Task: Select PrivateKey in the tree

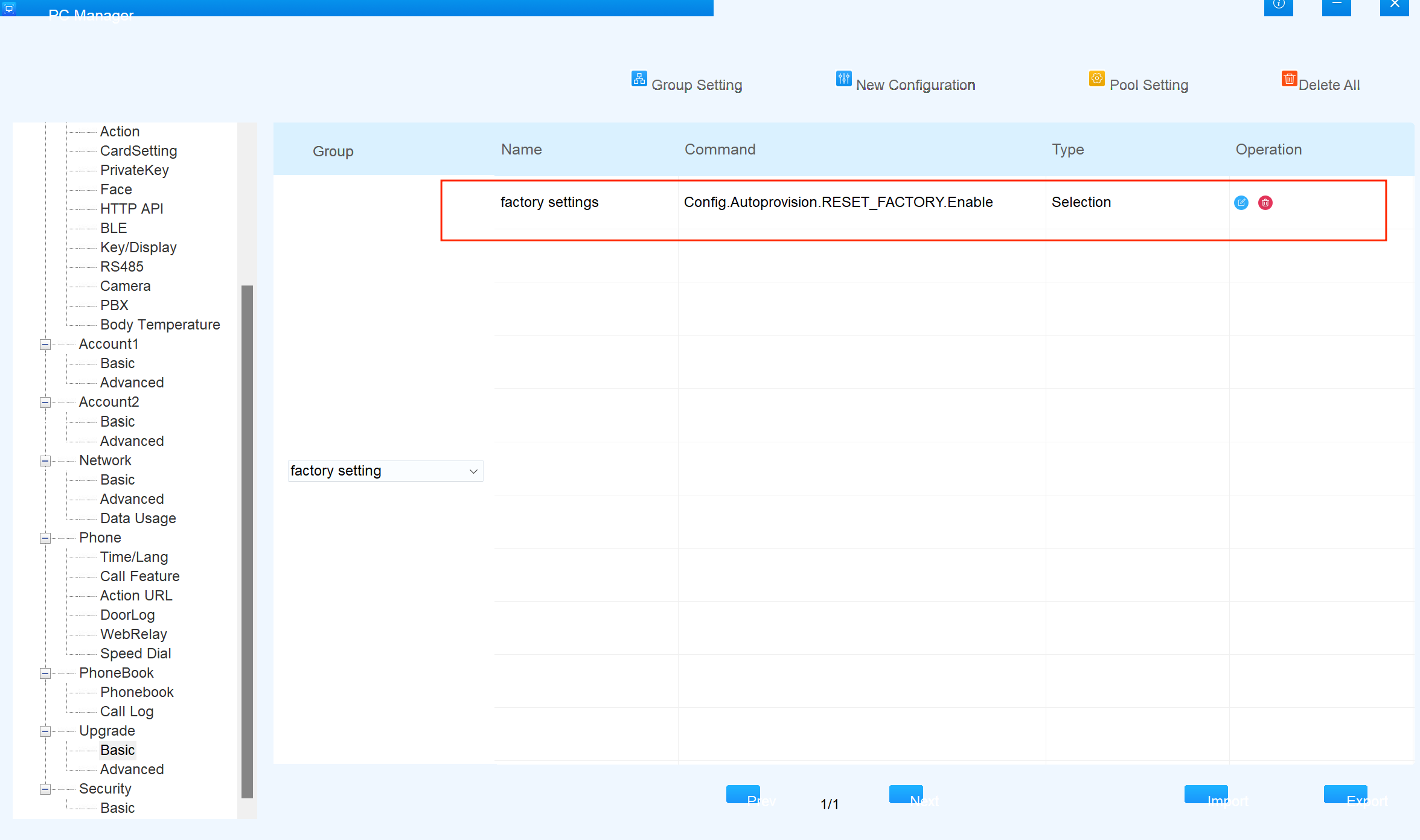Action: pyautogui.click(x=134, y=170)
